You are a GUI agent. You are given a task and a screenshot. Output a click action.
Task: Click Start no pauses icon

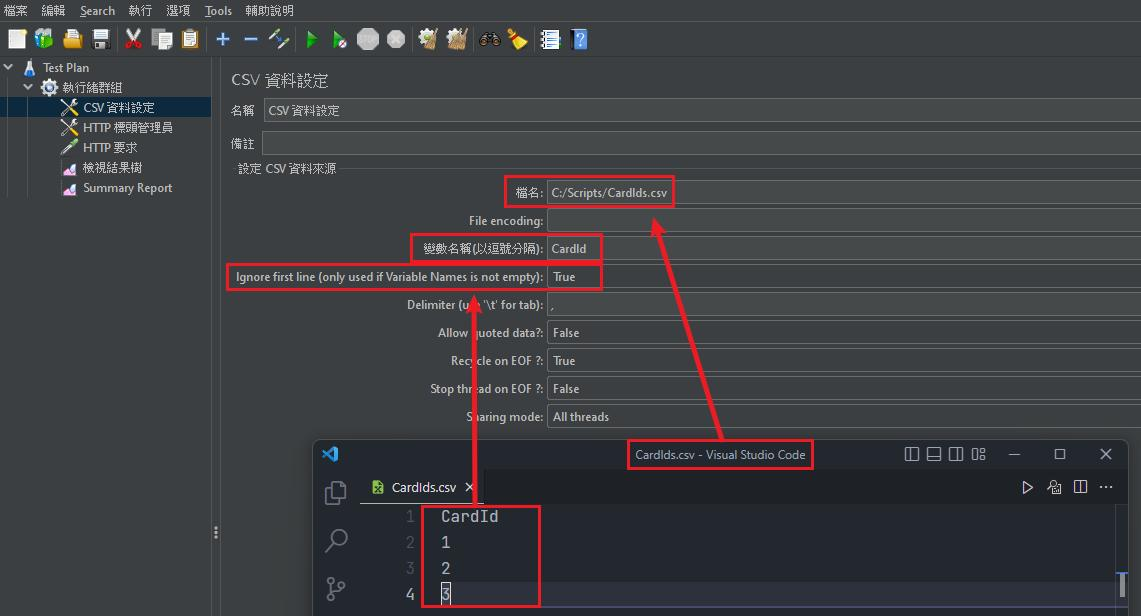pos(339,39)
